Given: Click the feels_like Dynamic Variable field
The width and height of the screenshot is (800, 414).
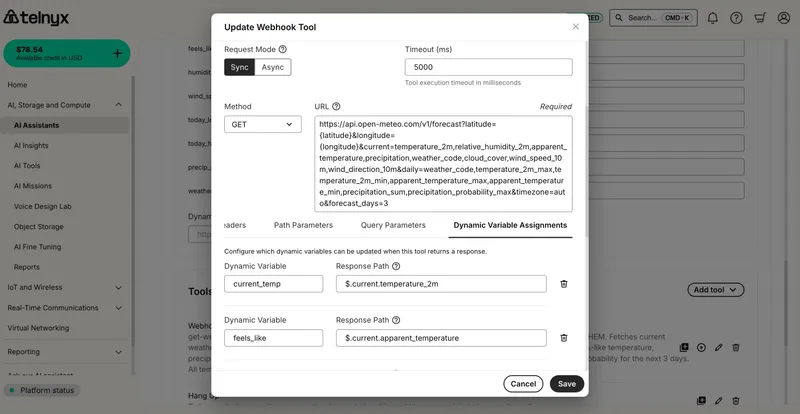Looking at the screenshot, I should pos(273,338).
